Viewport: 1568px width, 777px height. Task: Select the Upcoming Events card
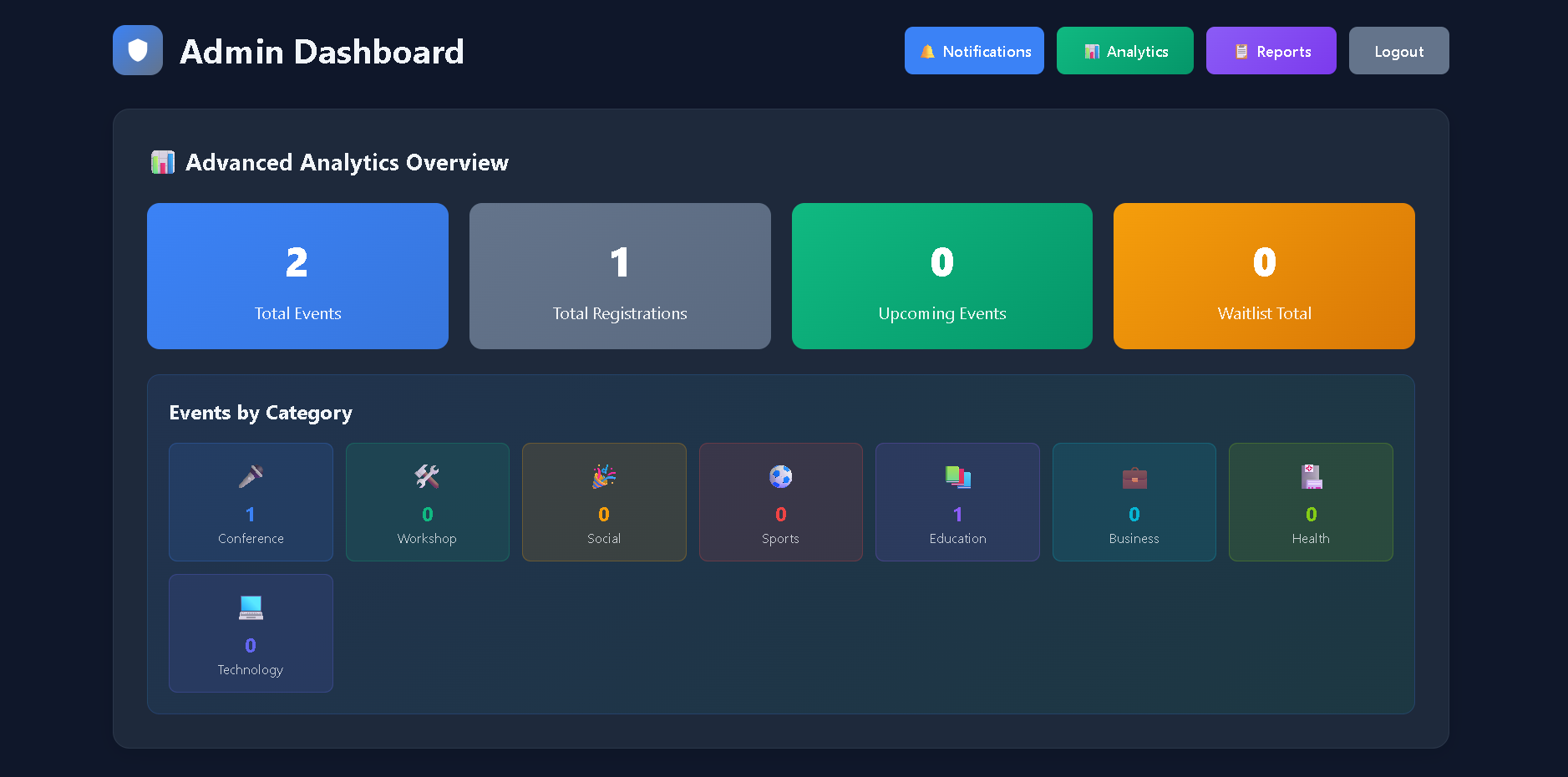point(942,276)
